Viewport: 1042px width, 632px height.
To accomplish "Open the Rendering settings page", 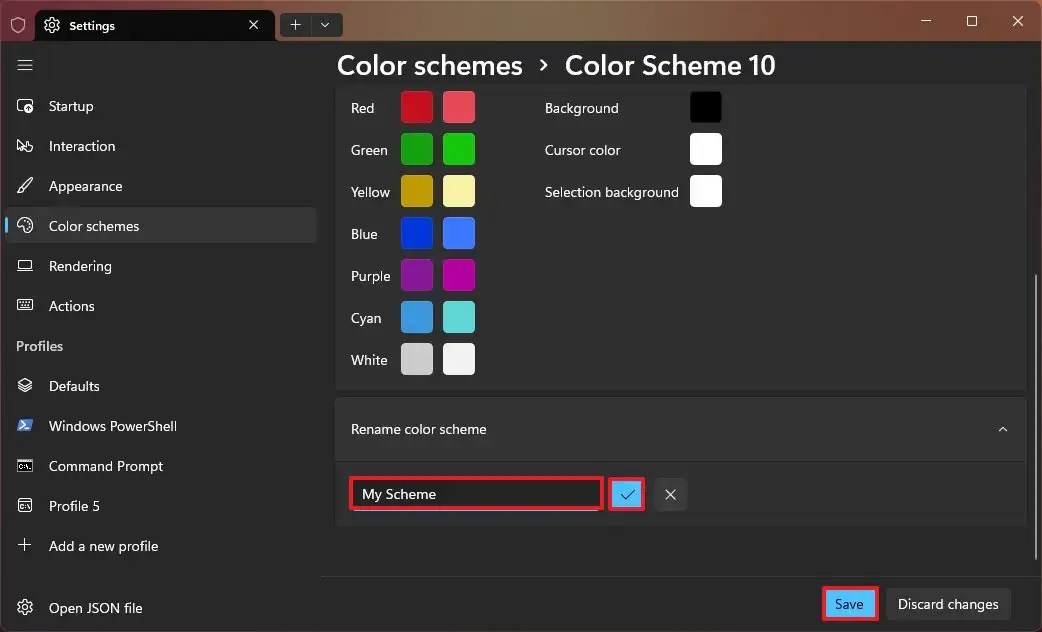I will point(80,266).
